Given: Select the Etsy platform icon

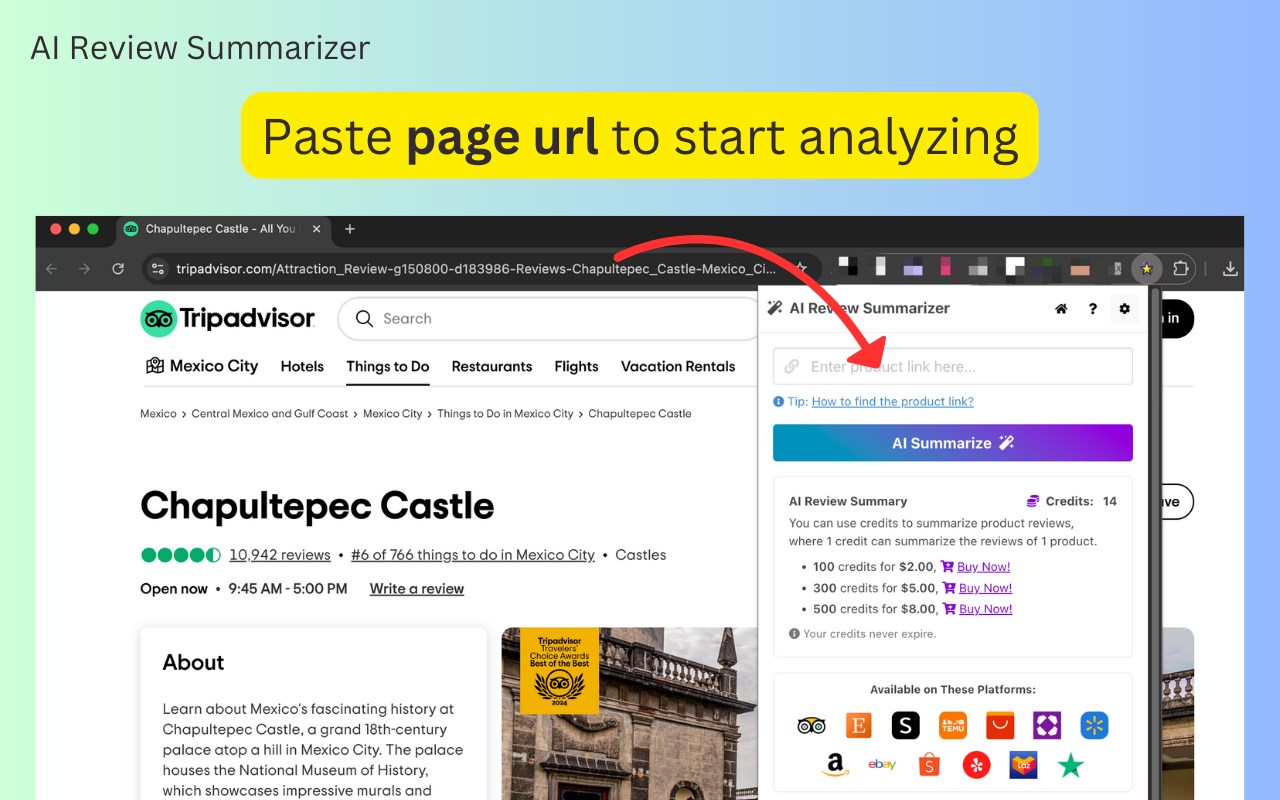Looking at the screenshot, I should tap(858, 725).
